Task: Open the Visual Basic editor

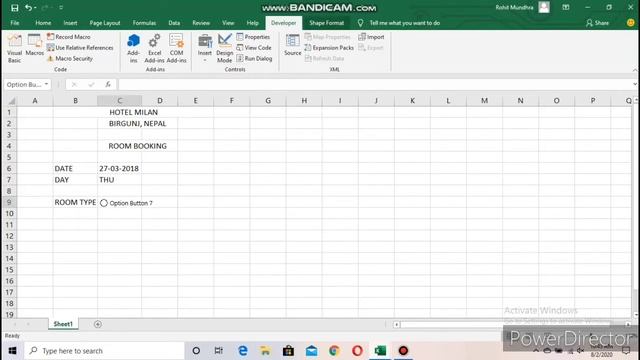Action: tap(14, 49)
